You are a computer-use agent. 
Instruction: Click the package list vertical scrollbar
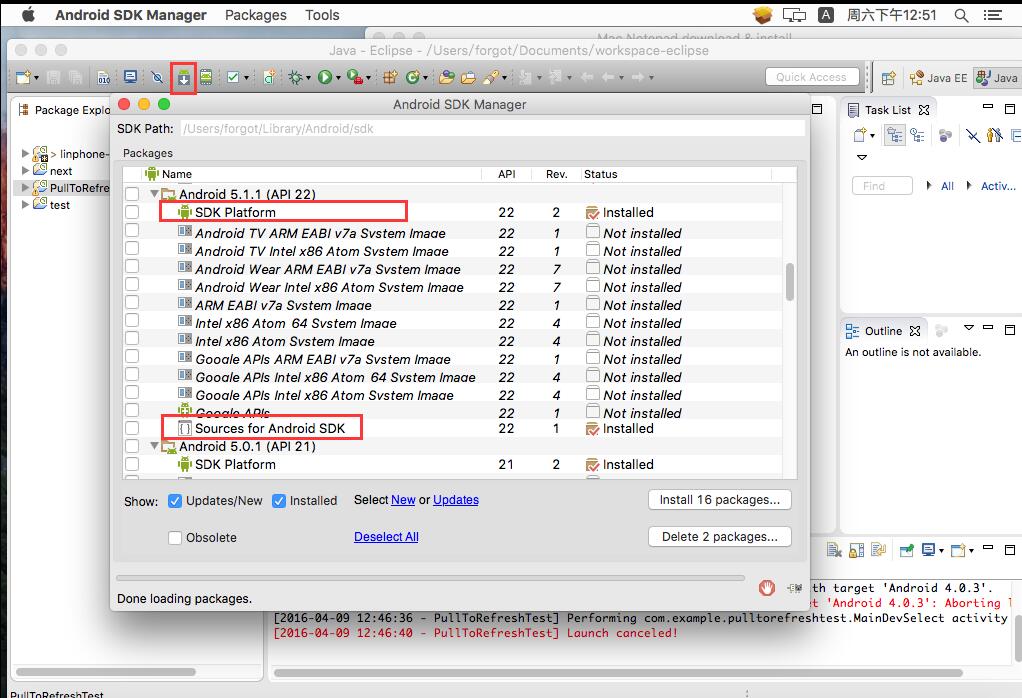point(790,282)
